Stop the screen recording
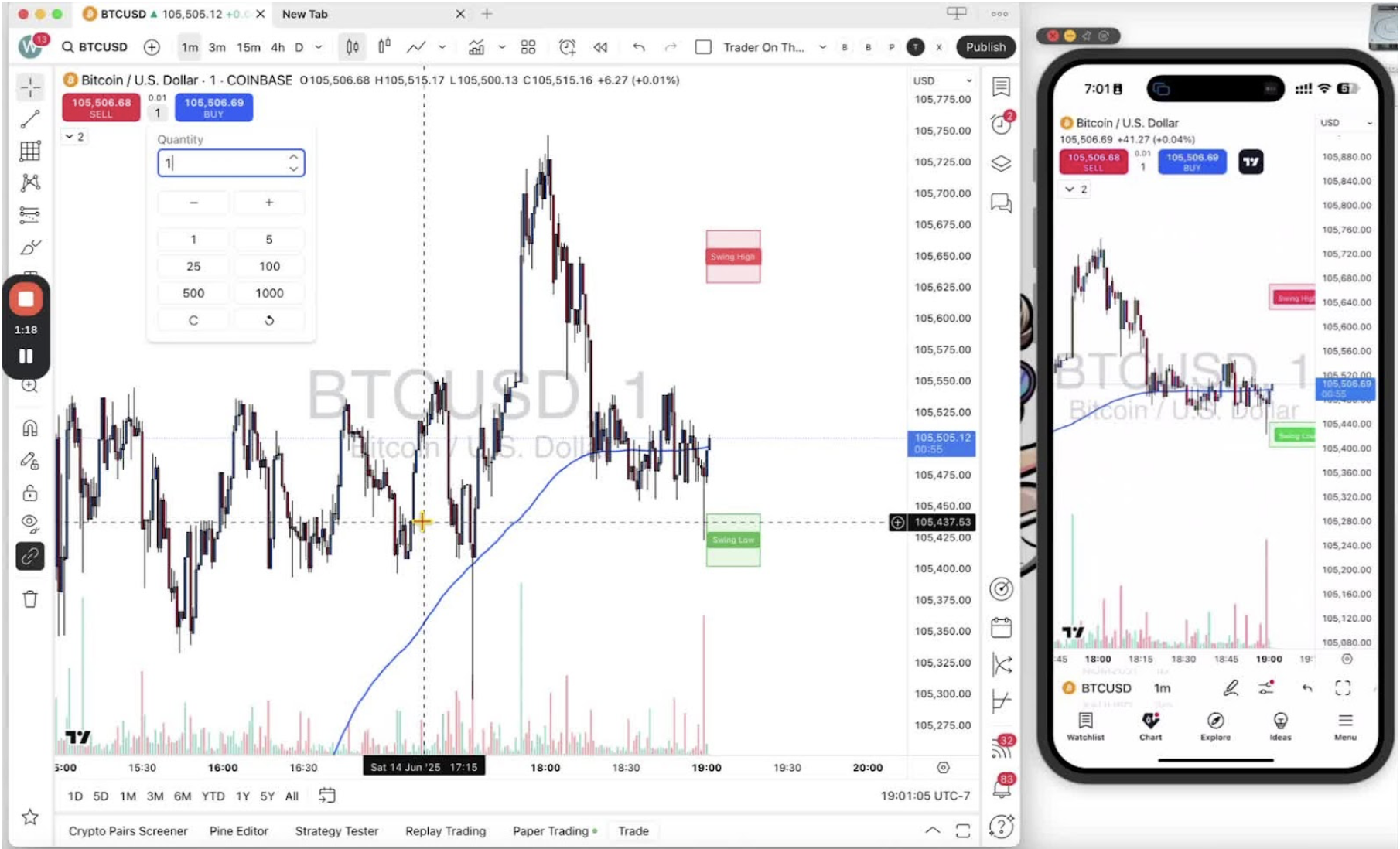Screen dimensions: 1400x849 [x=26, y=299]
